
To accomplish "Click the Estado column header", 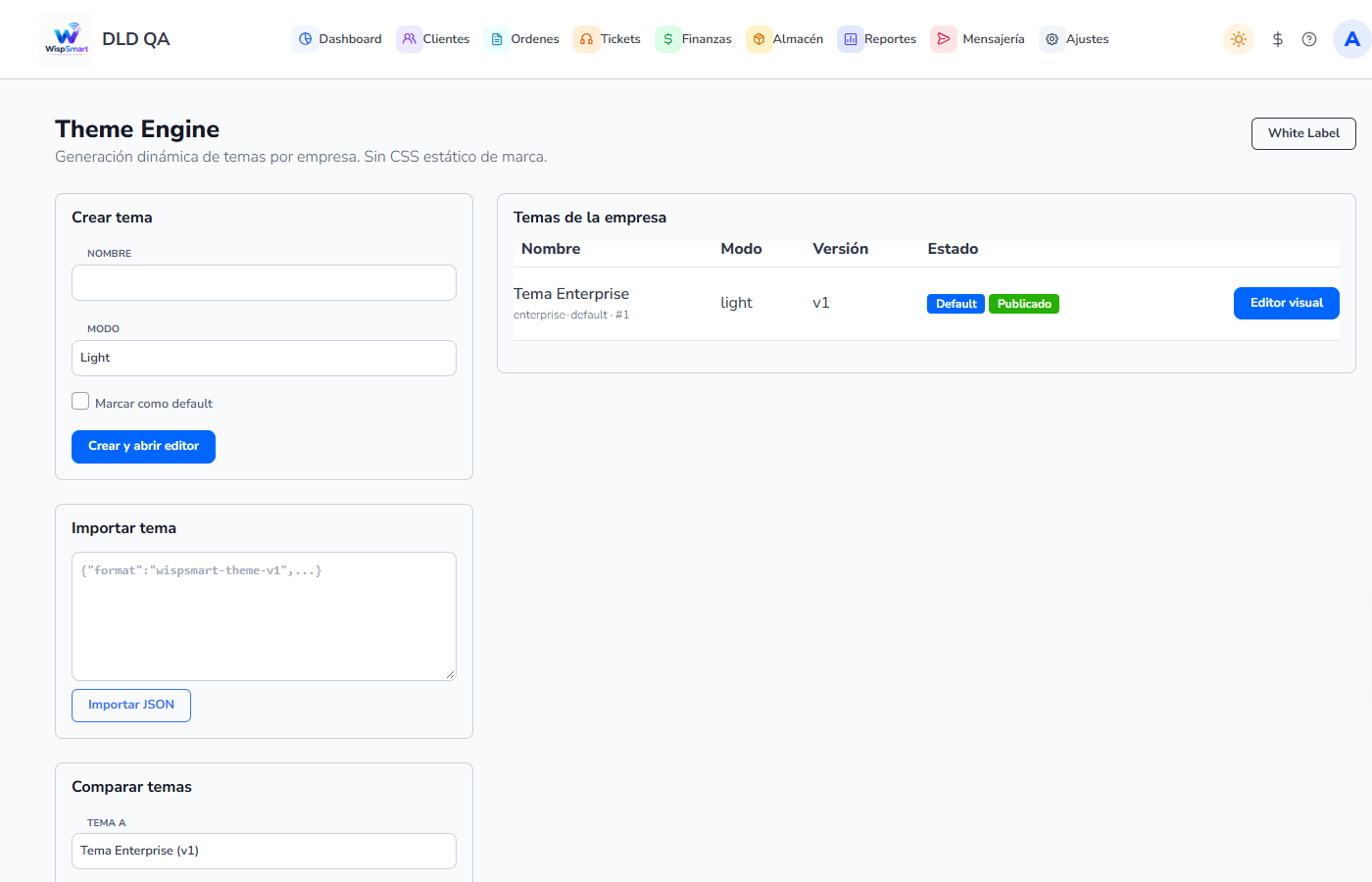I will tap(953, 249).
